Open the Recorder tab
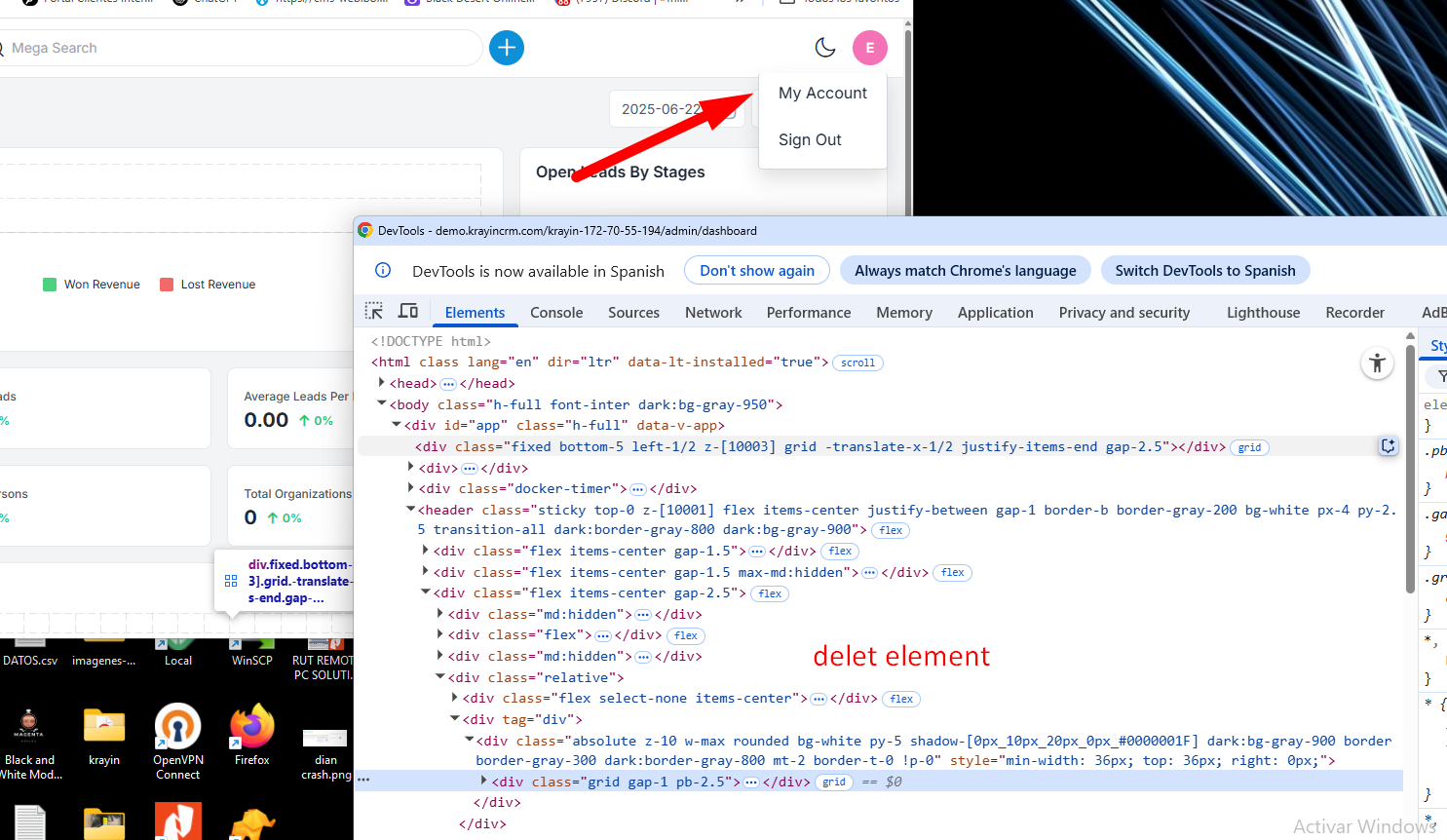The image size is (1447, 840). pos(1354,313)
